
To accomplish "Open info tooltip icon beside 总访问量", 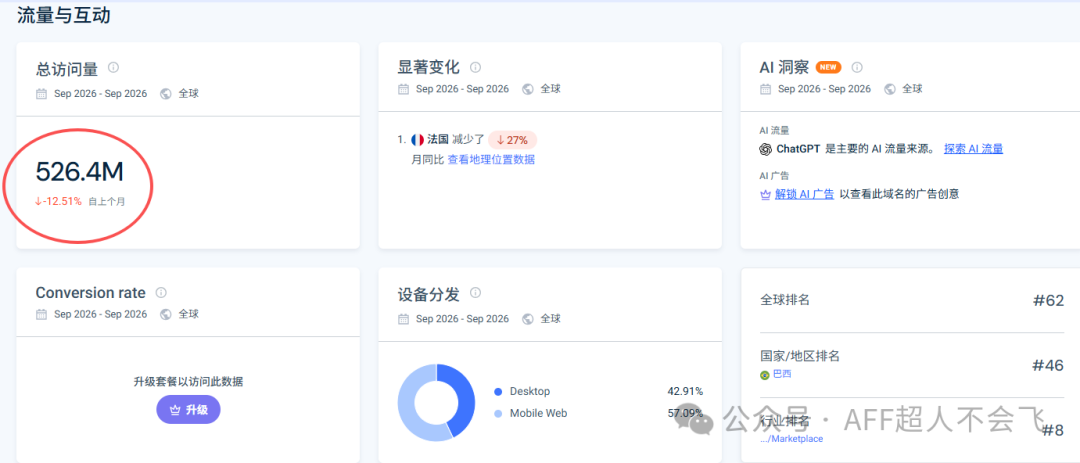I will click(x=114, y=68).
